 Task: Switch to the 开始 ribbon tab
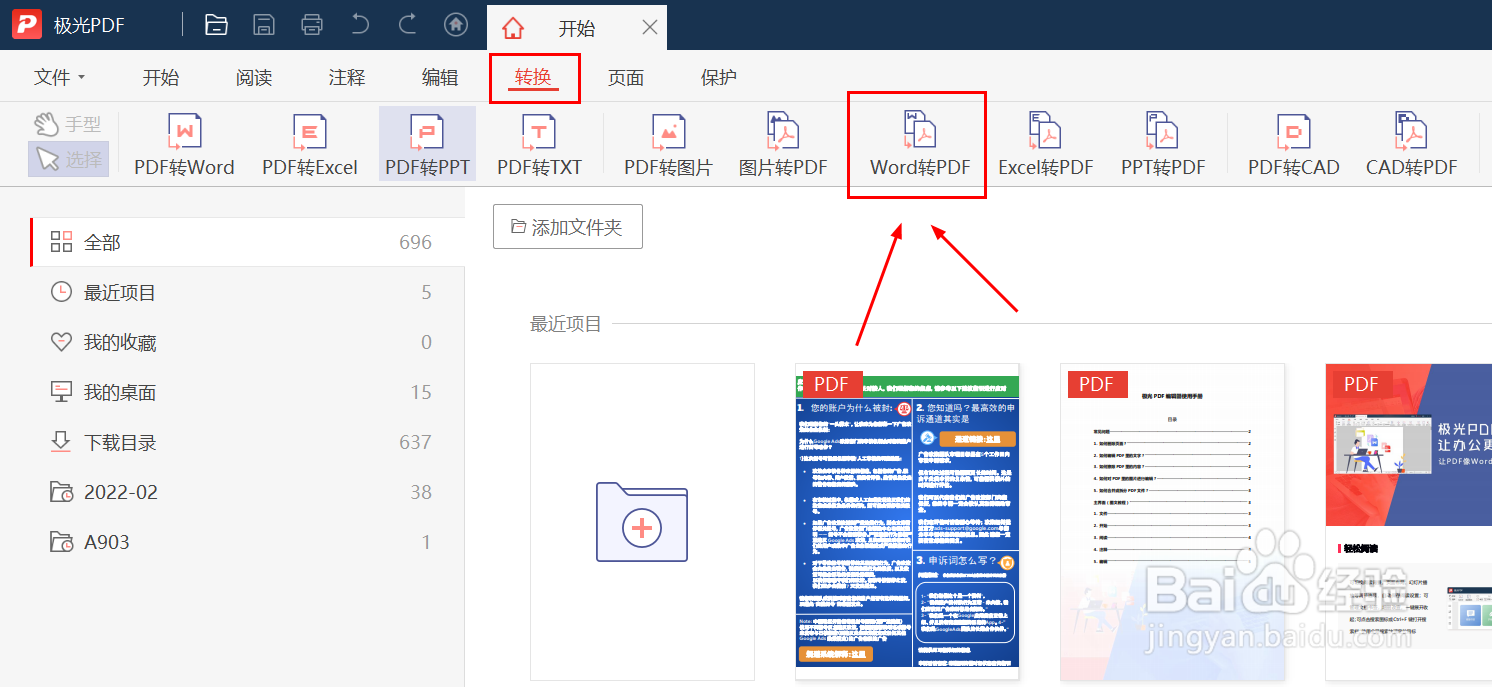coord(161,77)
